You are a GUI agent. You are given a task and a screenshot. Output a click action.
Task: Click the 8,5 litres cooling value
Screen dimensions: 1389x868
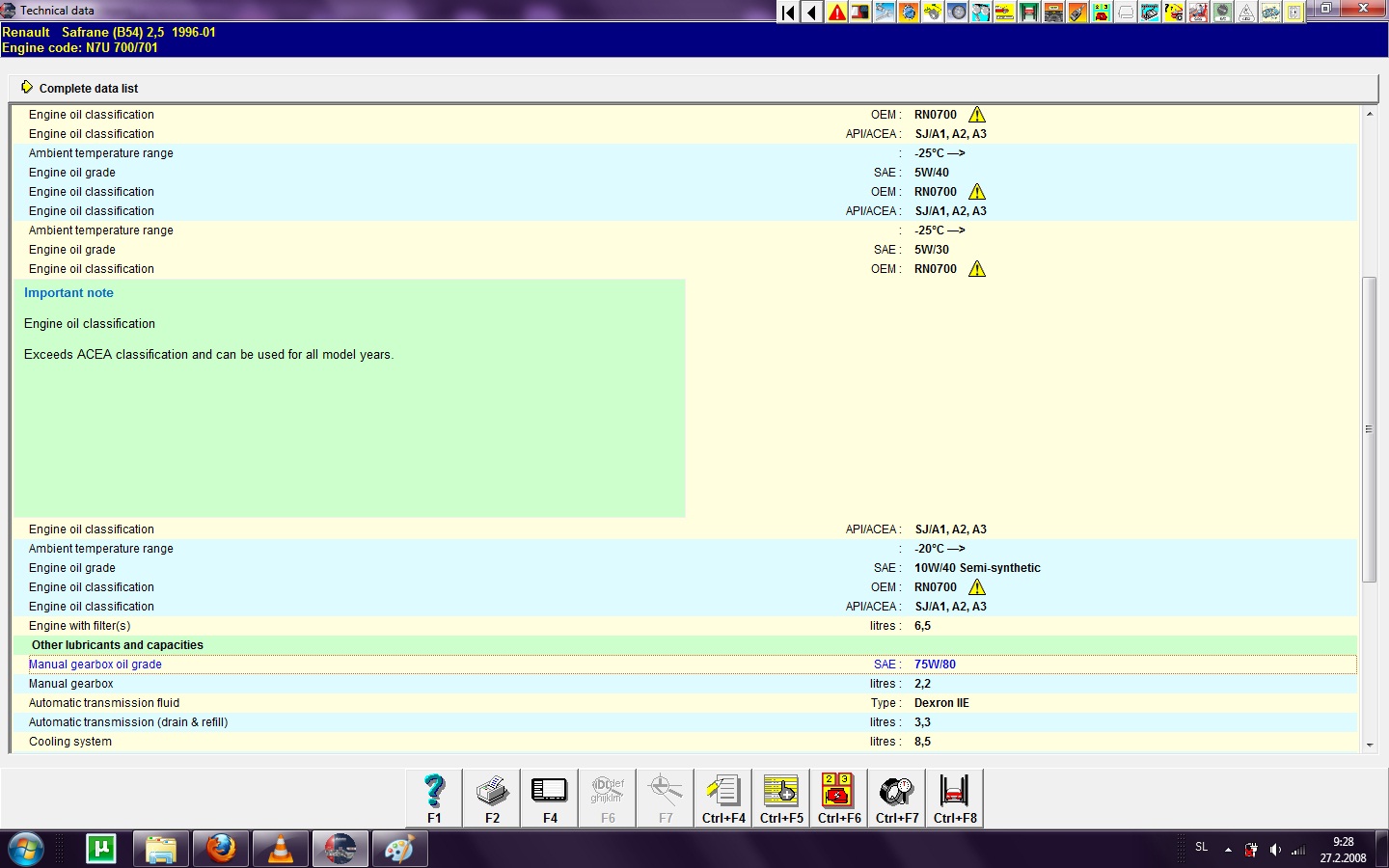922,742
